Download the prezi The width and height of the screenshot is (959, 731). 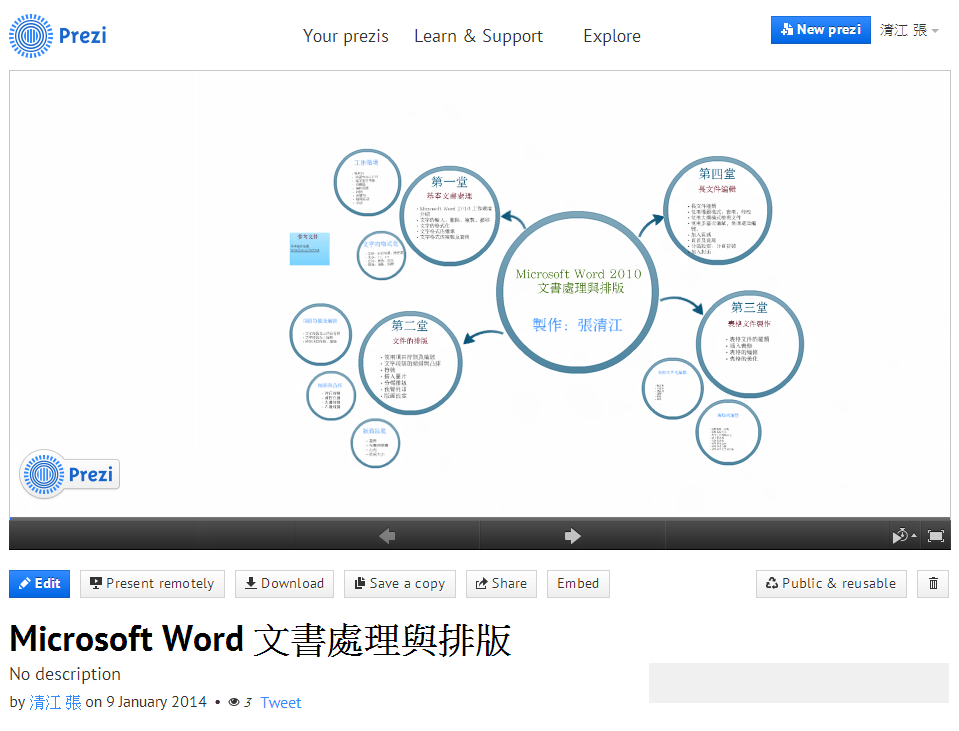click(x=284, y=584)
